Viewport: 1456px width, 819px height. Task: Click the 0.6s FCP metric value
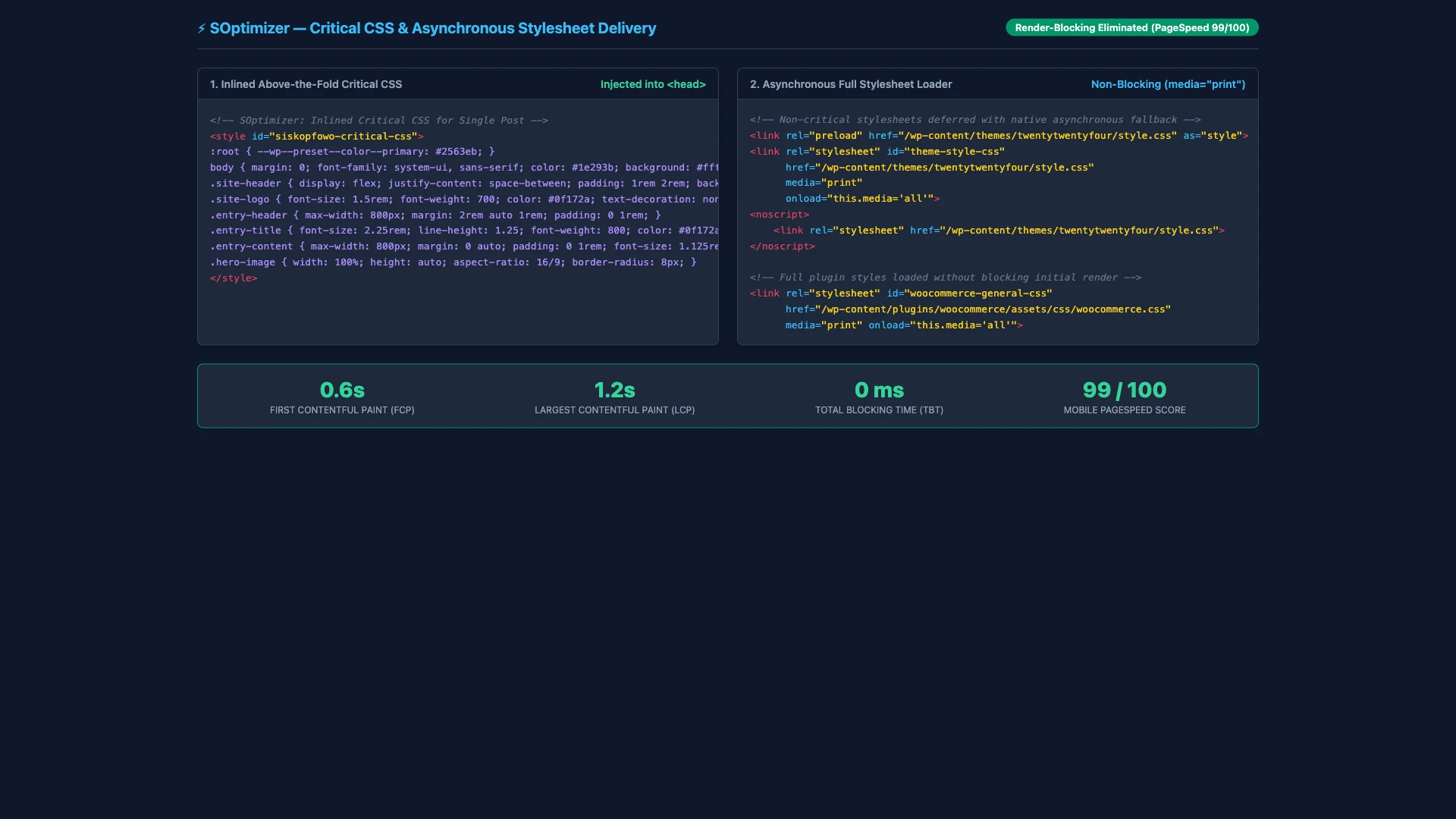(x=342, y=390)
